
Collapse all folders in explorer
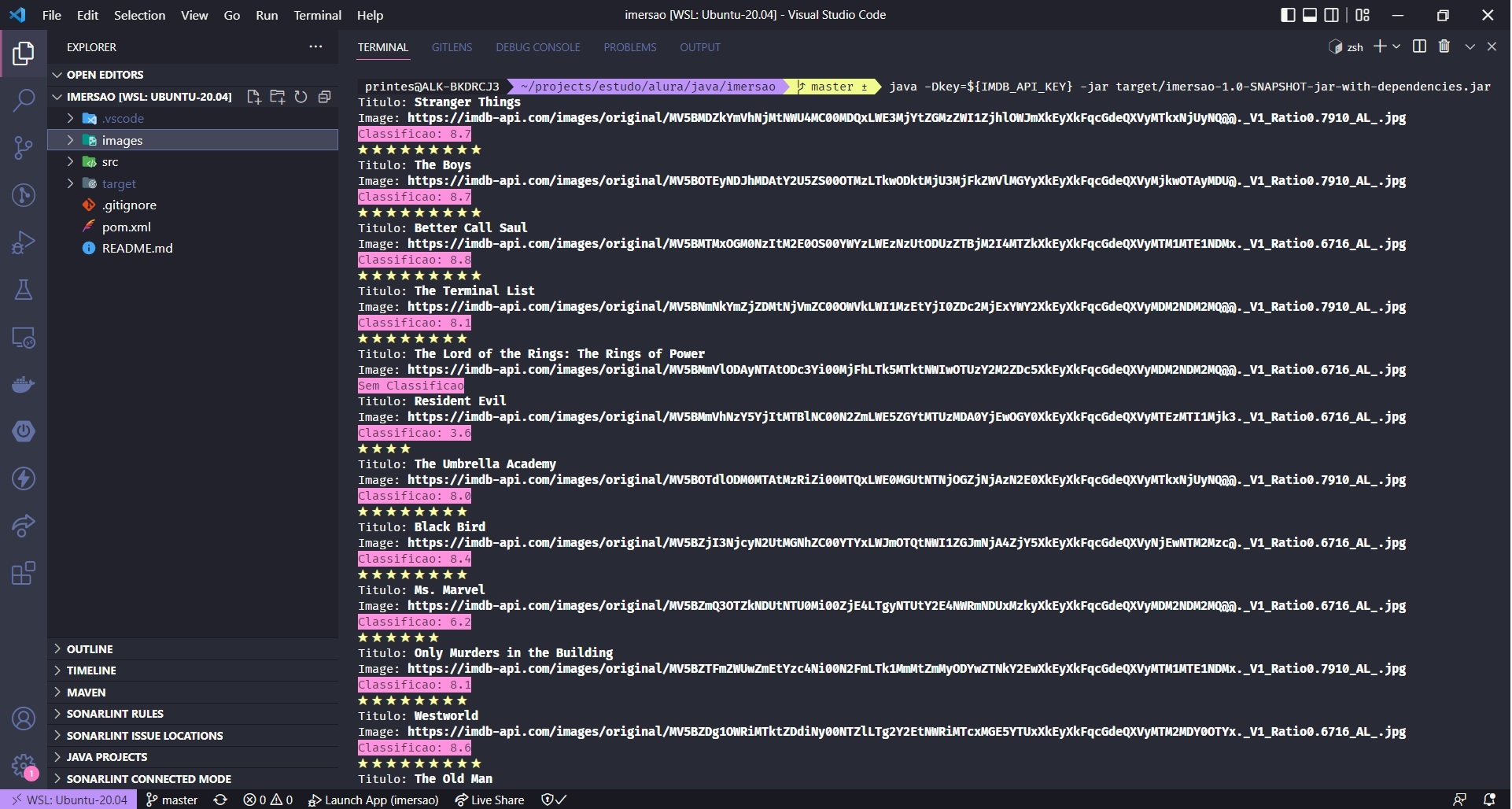(x=324, y=97)
